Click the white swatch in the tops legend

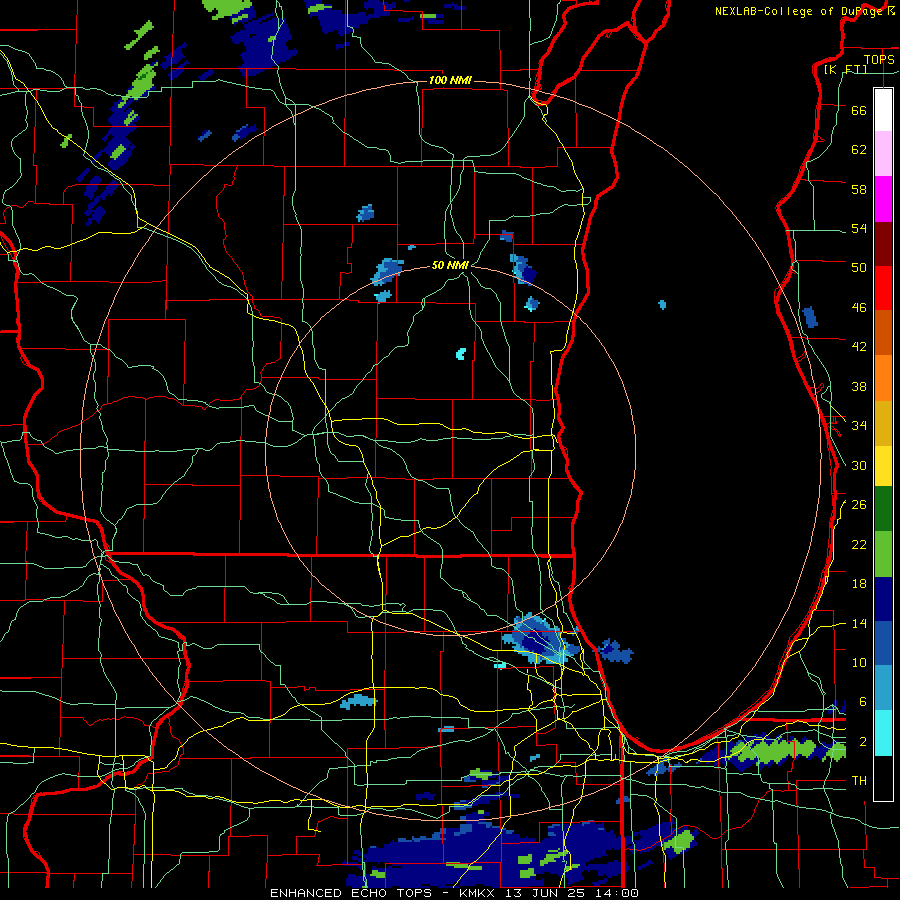(x=883, y=110)
